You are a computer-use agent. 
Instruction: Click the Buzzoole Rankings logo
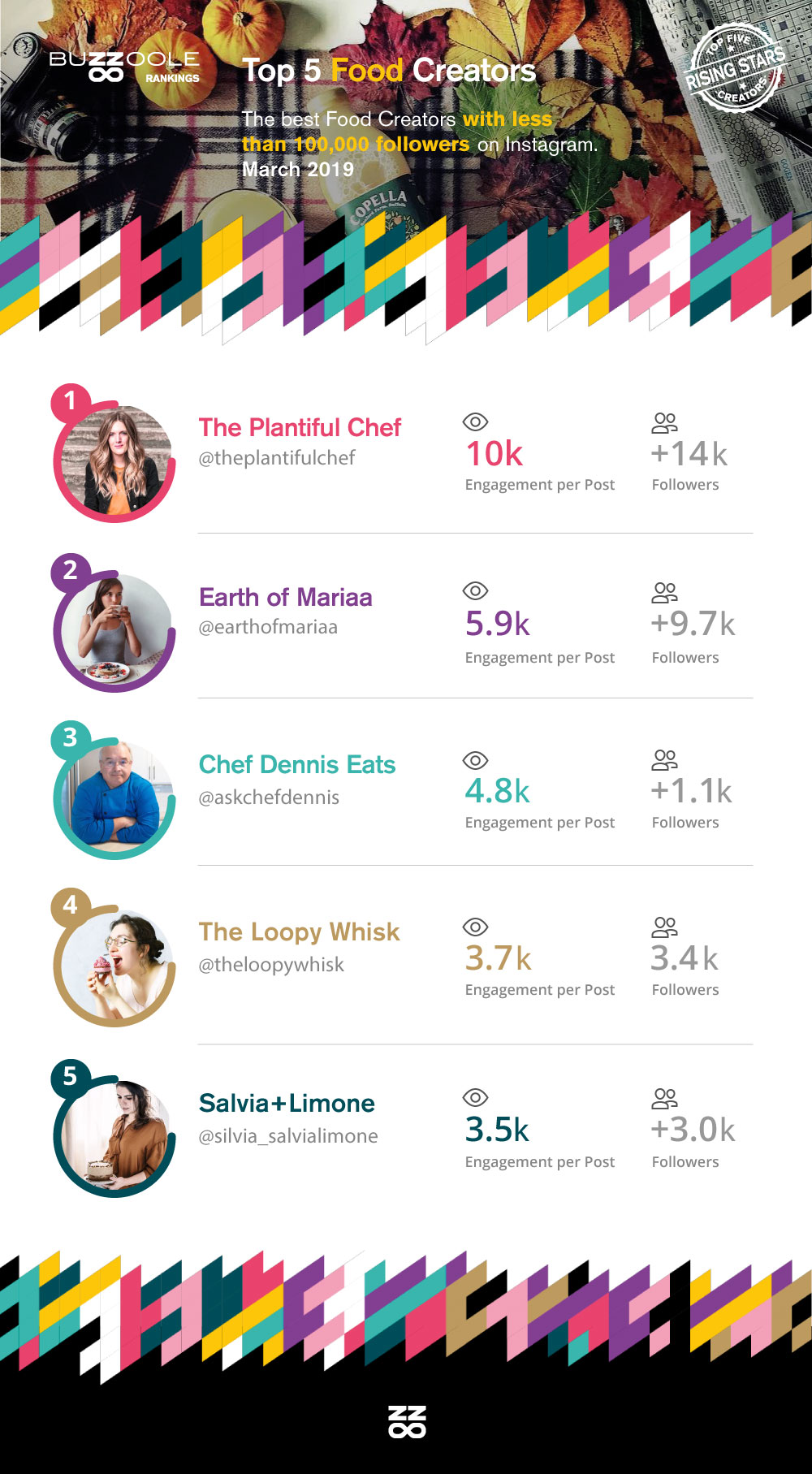(123, 67)
